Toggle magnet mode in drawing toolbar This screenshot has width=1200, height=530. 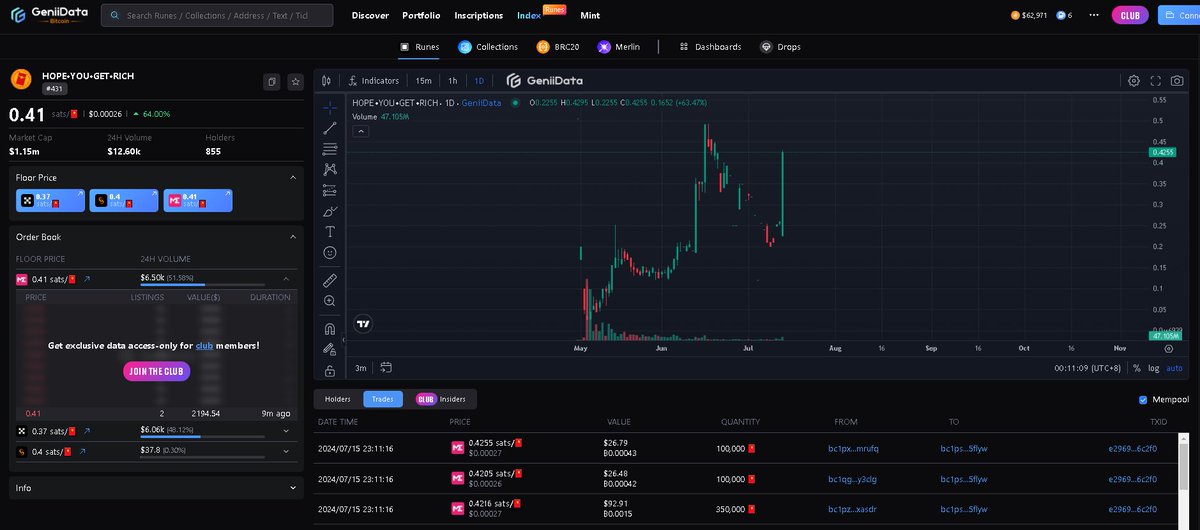point(330,328)
